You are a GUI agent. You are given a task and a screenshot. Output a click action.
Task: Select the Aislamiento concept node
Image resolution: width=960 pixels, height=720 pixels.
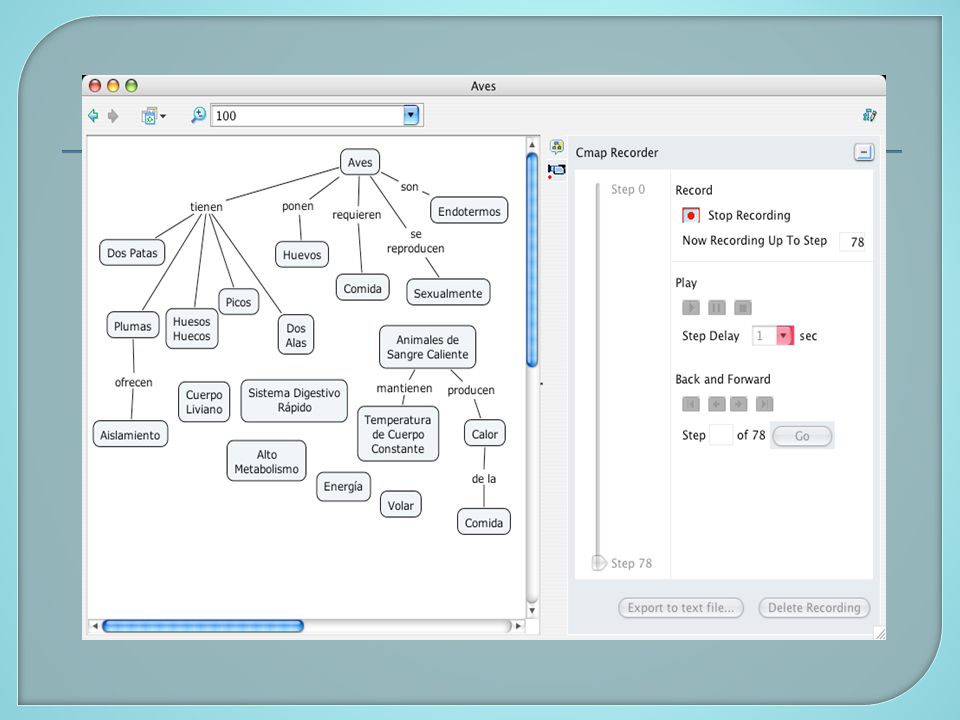tap(130, 435)
